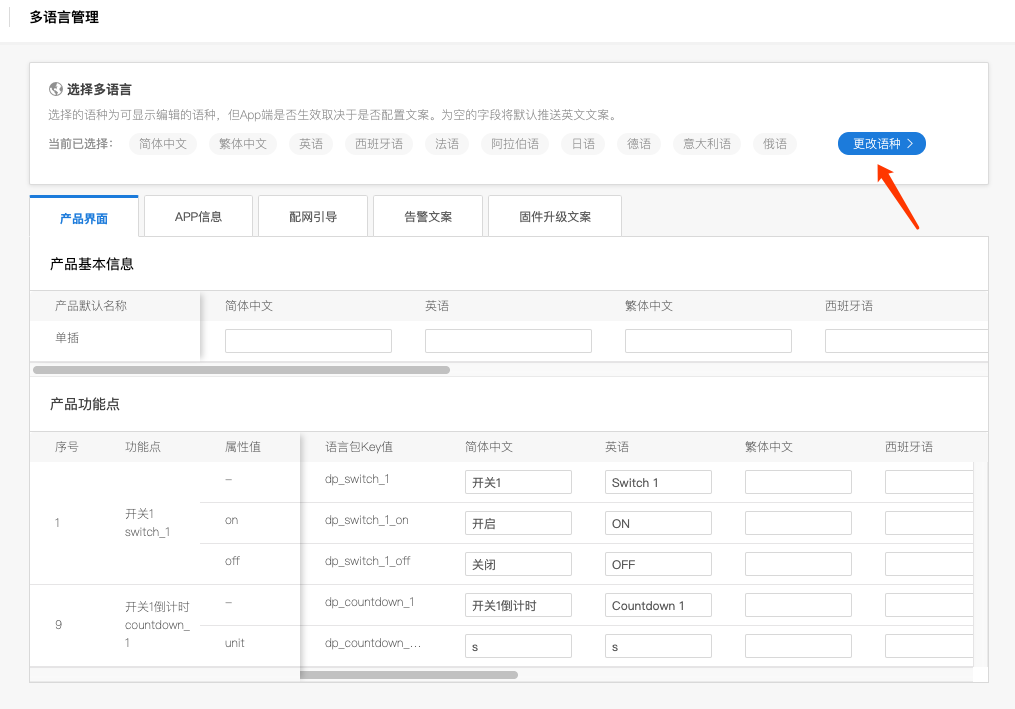The height and width of the screenshot is (709, 1015).
Task: Click the 语言包Key值 column header
Action: [359, 447]
